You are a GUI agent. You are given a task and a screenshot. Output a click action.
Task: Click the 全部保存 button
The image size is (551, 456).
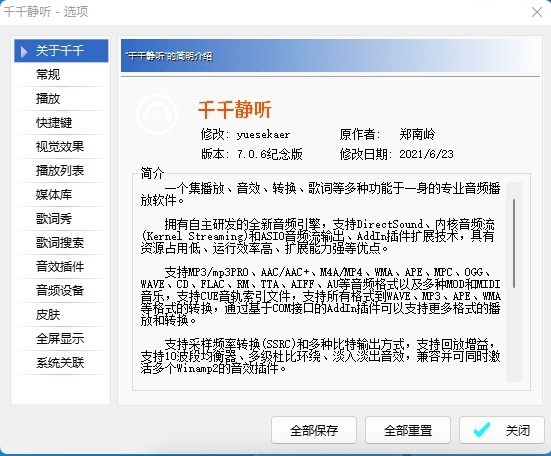[314, 430]
